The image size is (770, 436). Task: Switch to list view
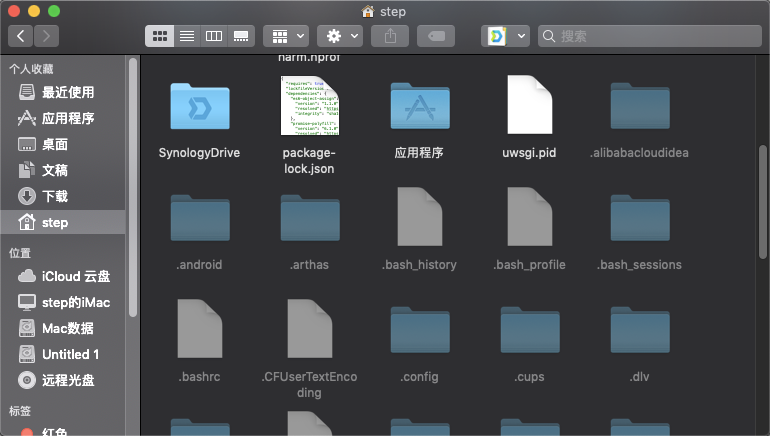[x=187, y=36]
